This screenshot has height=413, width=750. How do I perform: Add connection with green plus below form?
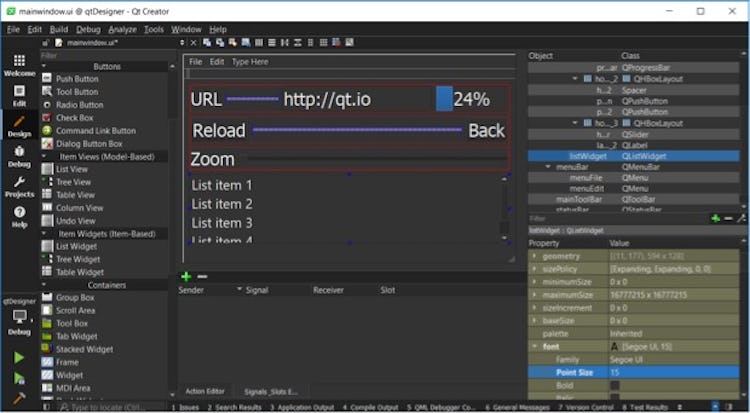pyautogui.click(x=186, y=277)
